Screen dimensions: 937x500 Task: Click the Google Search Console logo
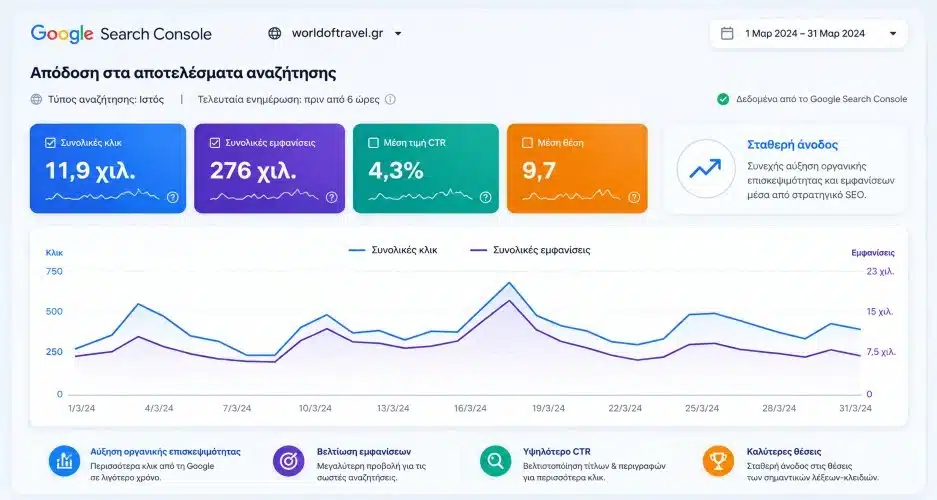click(121, 33)
